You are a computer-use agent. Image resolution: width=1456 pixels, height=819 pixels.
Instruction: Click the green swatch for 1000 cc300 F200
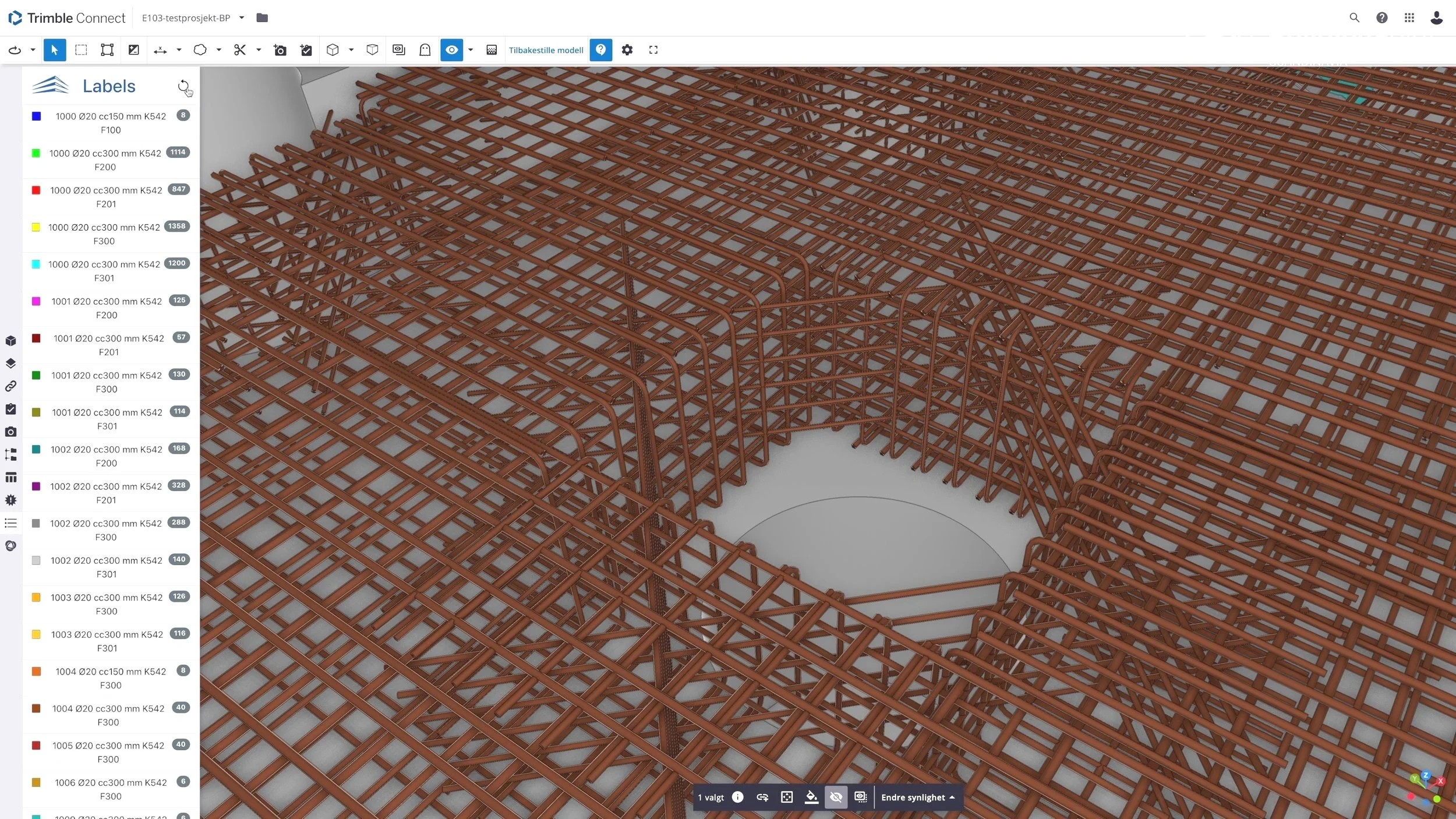[36, 153]
